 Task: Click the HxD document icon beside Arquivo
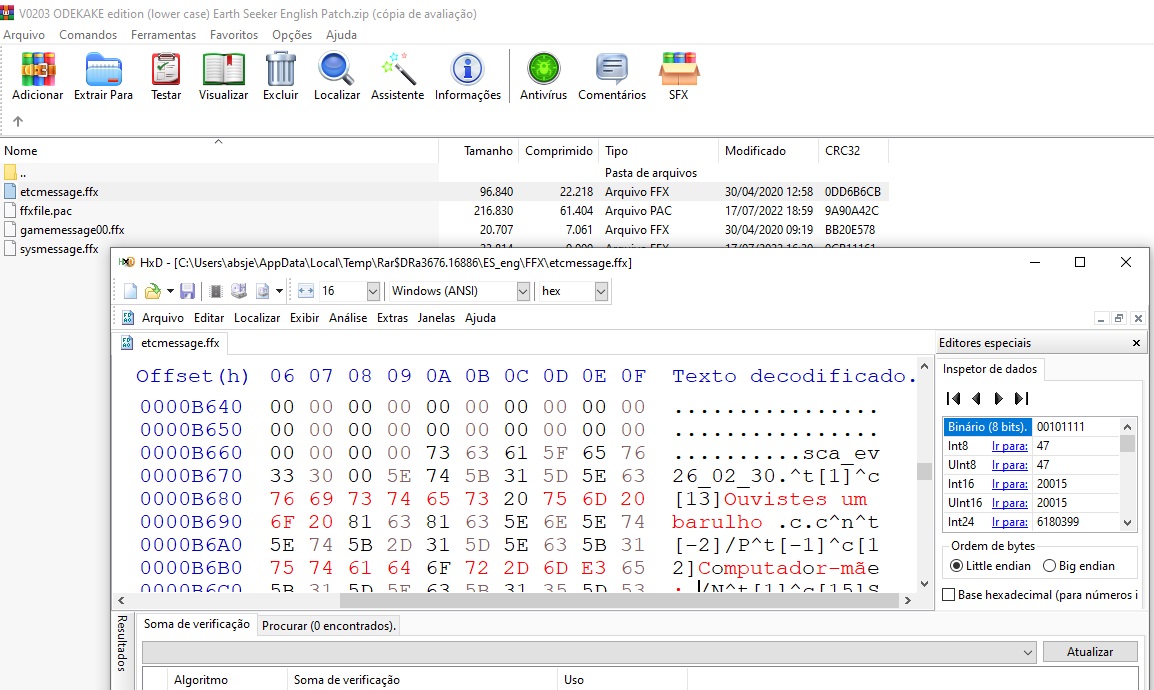click(x=128, y=318)
